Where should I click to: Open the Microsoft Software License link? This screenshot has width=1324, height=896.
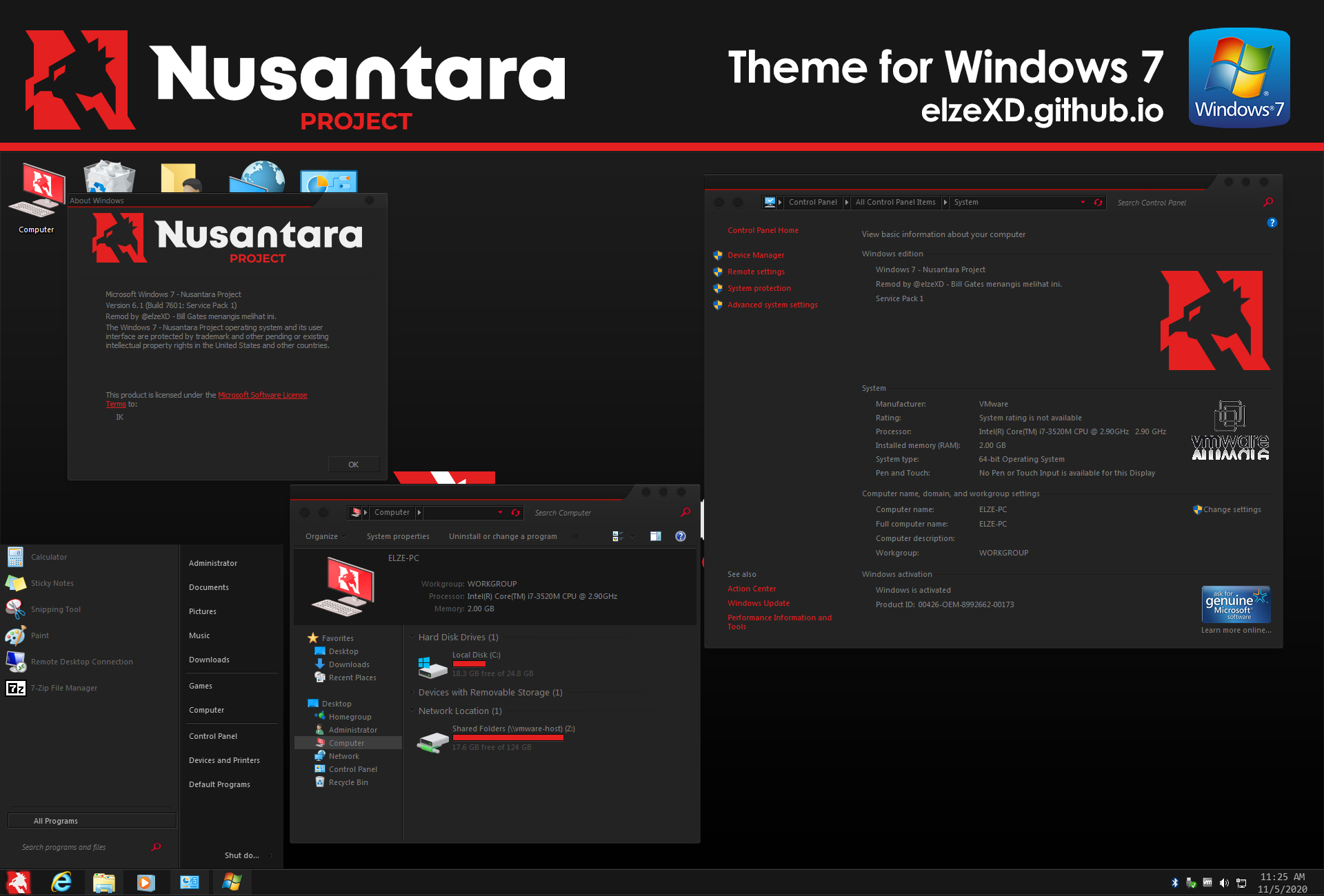click(x=263, y=395)
